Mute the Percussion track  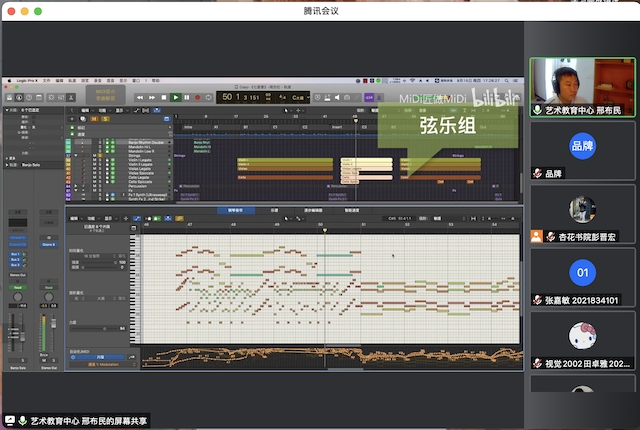click(94, 186)
